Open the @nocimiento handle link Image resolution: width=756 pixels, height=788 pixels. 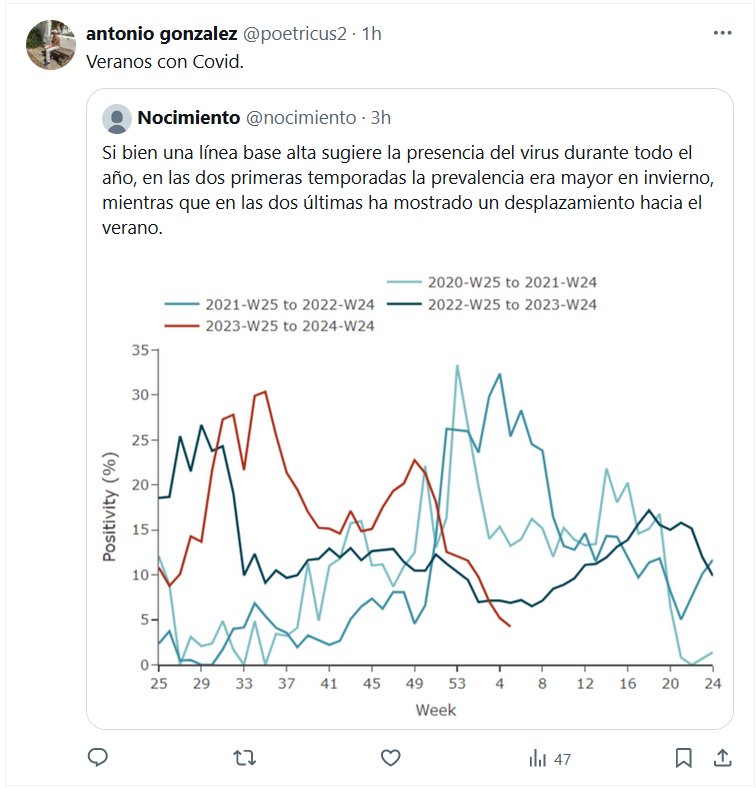[300, 118]
